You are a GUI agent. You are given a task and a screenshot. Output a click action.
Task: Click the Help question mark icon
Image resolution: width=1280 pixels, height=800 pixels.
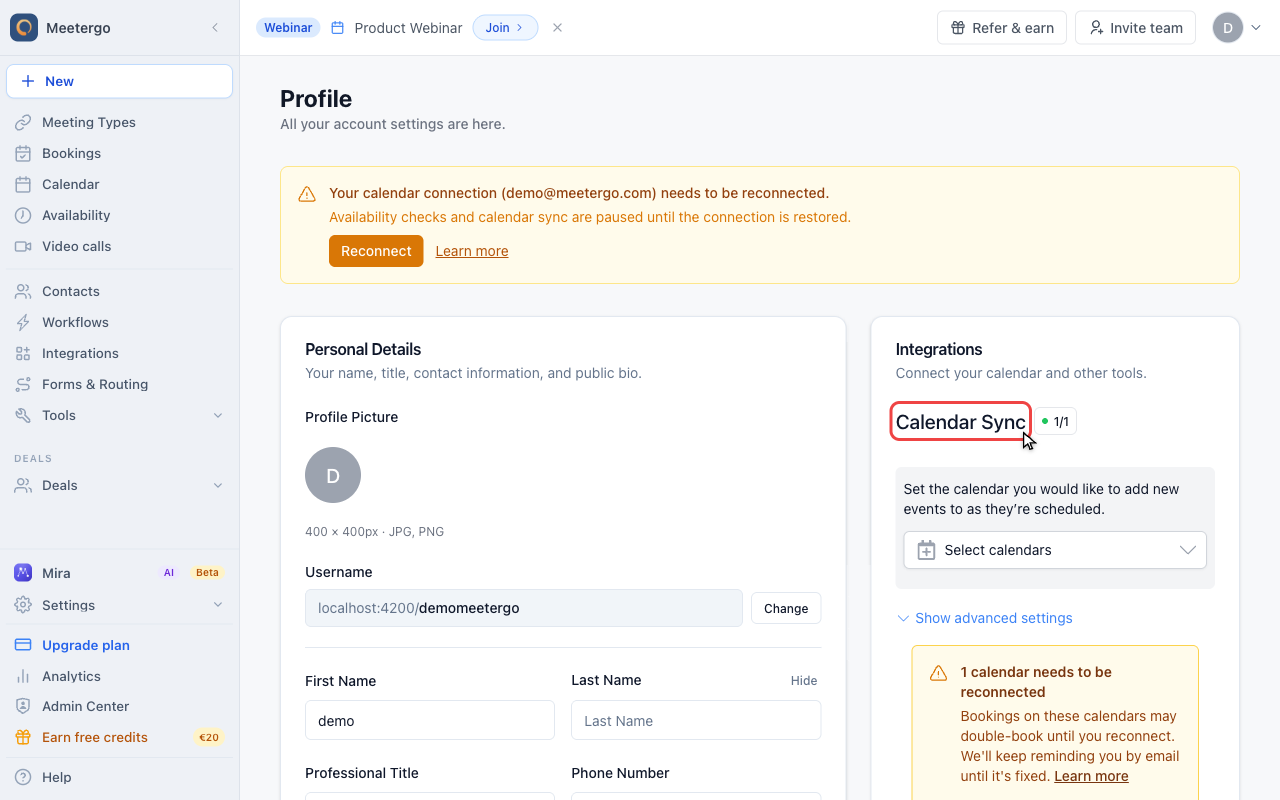pos(23,777)
